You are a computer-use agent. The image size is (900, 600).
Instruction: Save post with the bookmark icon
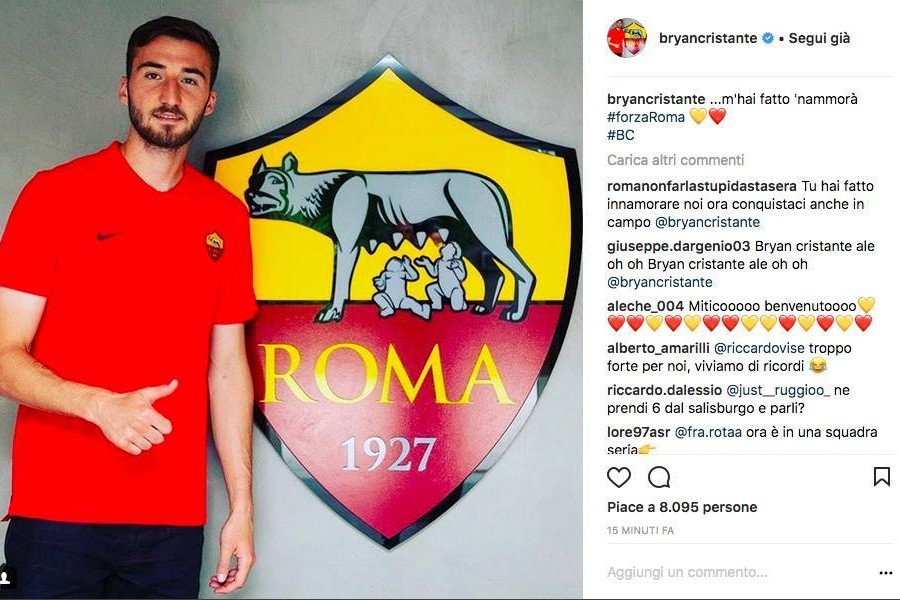[x=882, y=477]
